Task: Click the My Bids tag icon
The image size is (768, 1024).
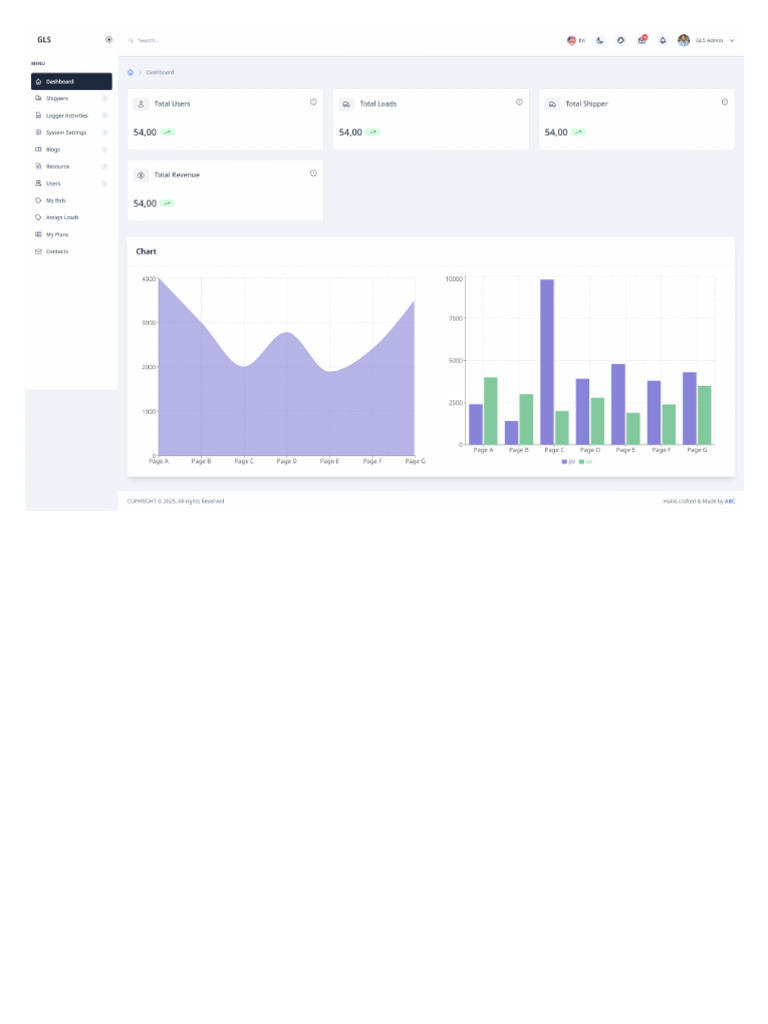Action: (x=38, y=200)
